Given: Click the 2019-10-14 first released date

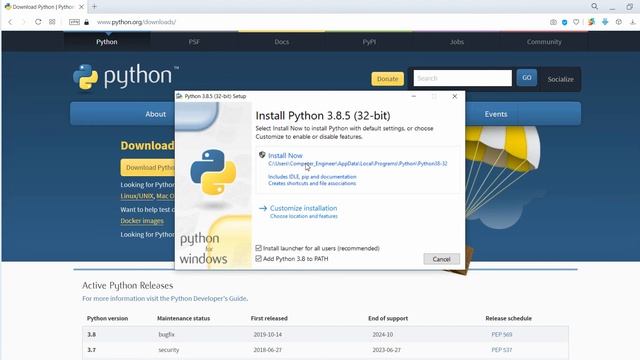Looking at the screenshot, I should tap(268, 334).
